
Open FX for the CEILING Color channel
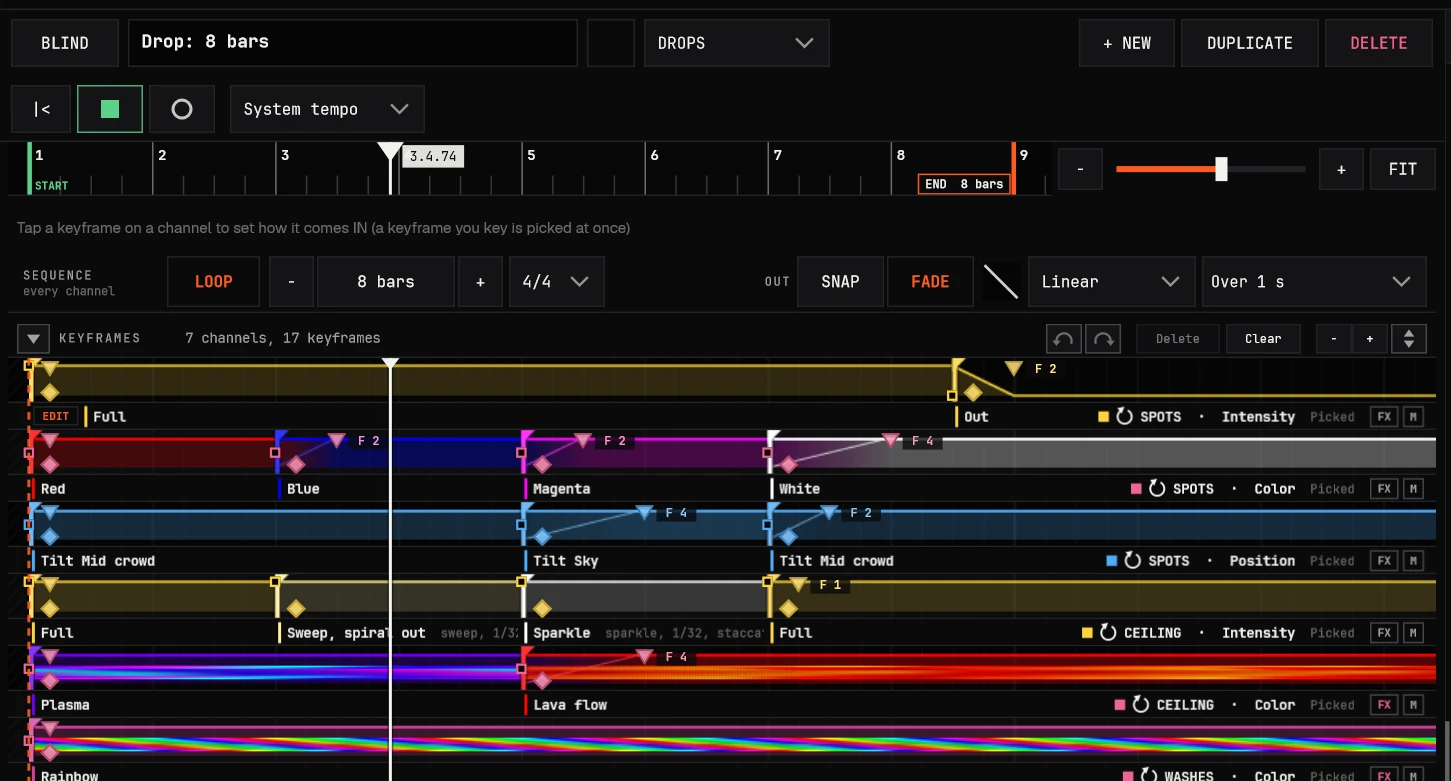[x=1384, y=704]
